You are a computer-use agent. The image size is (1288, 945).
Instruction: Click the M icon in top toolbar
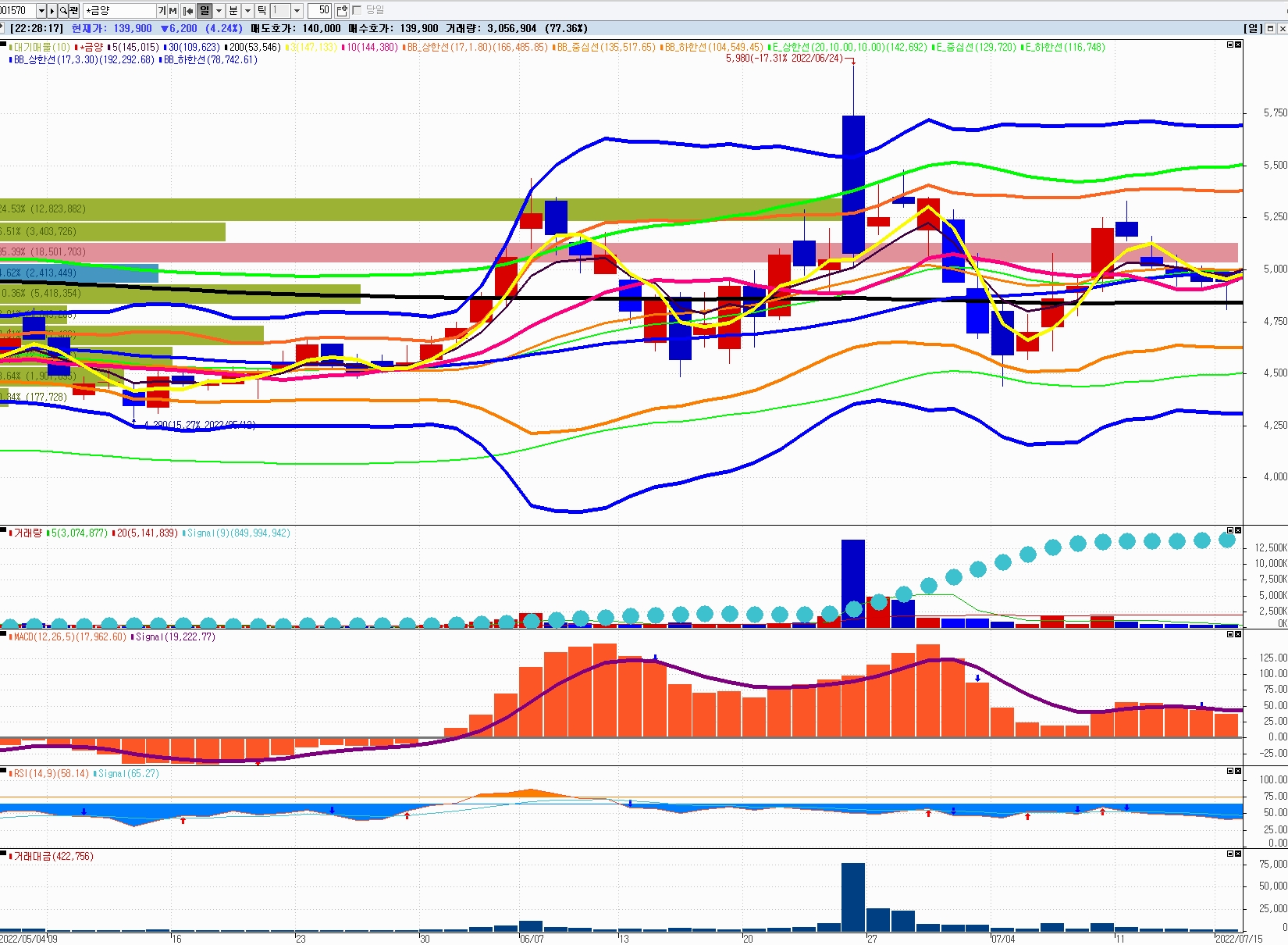click(x=173, y=11)
